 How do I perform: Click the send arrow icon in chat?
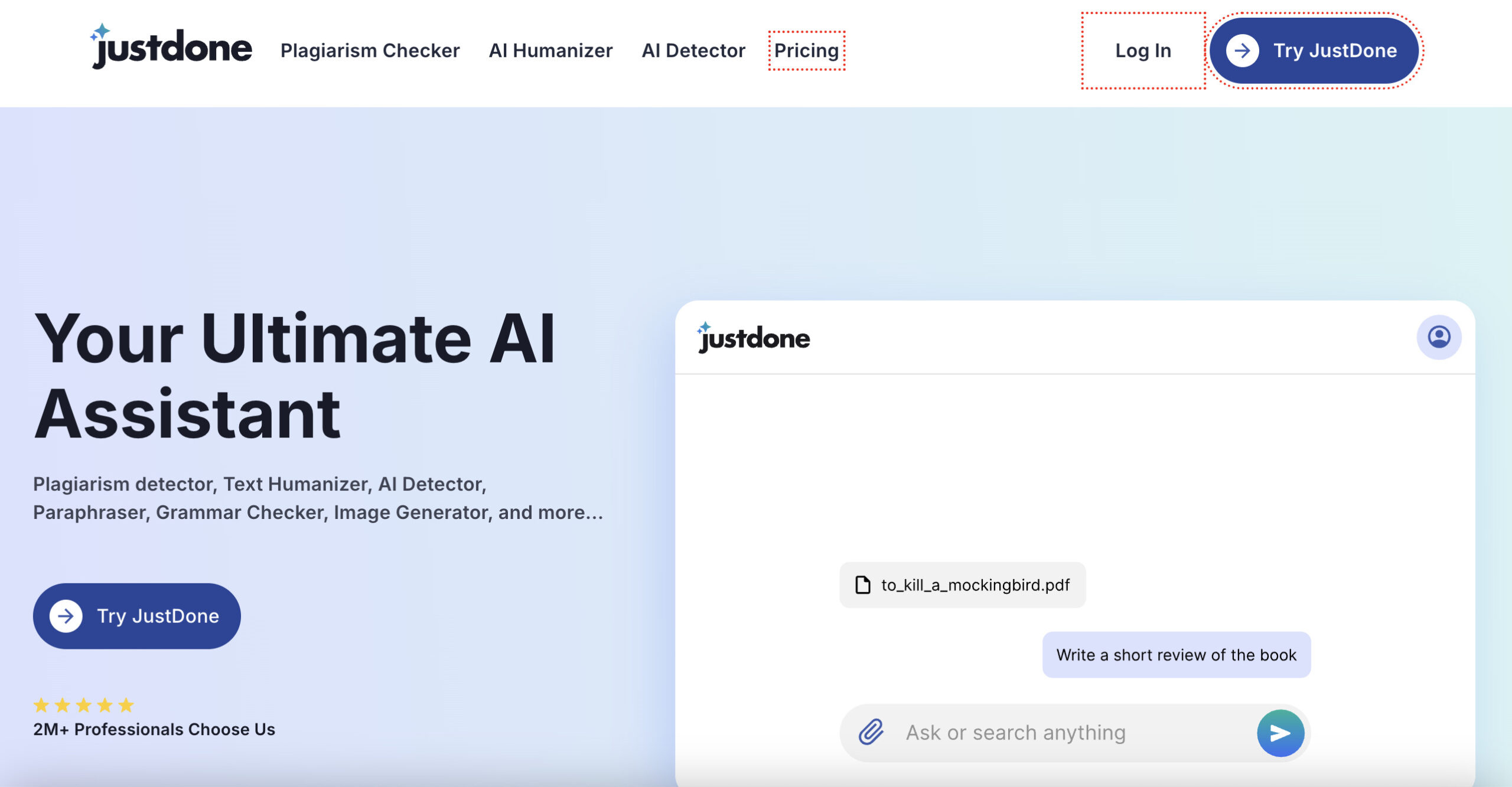tap(1281, 732)
